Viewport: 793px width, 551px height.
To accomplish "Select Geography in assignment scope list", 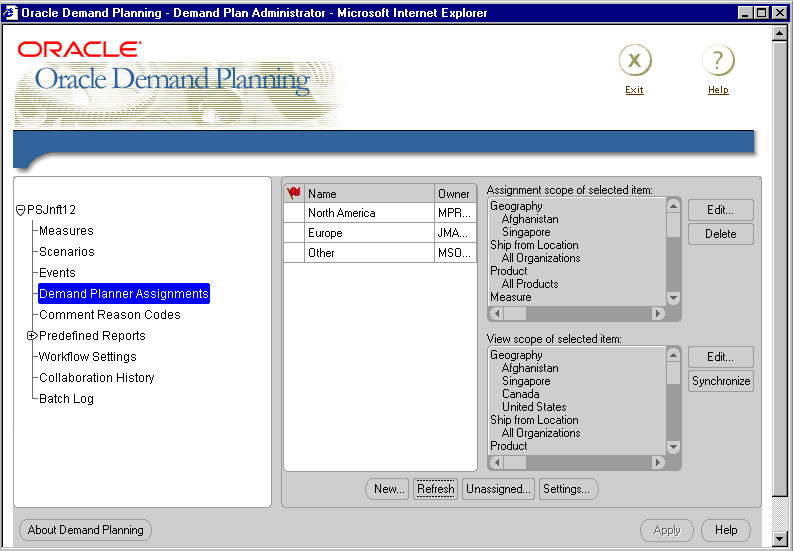I will 516,206.
